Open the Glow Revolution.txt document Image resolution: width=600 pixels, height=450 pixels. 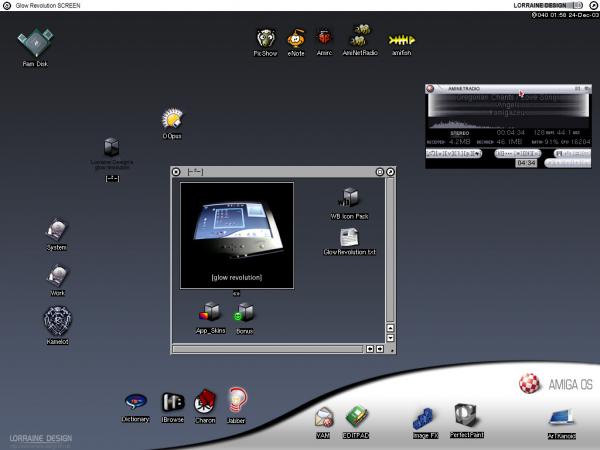click(x=349, y=237)
